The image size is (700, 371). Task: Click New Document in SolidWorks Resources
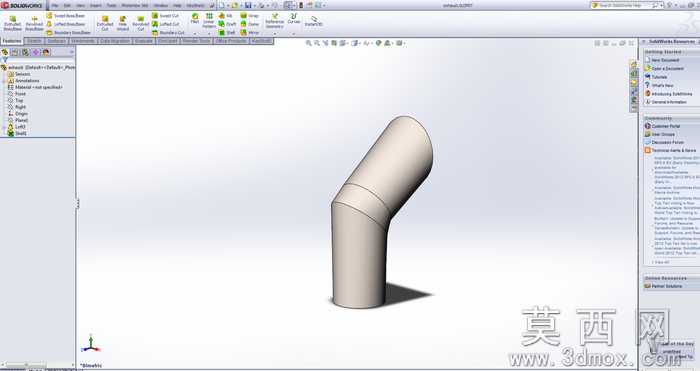[662, 60]
